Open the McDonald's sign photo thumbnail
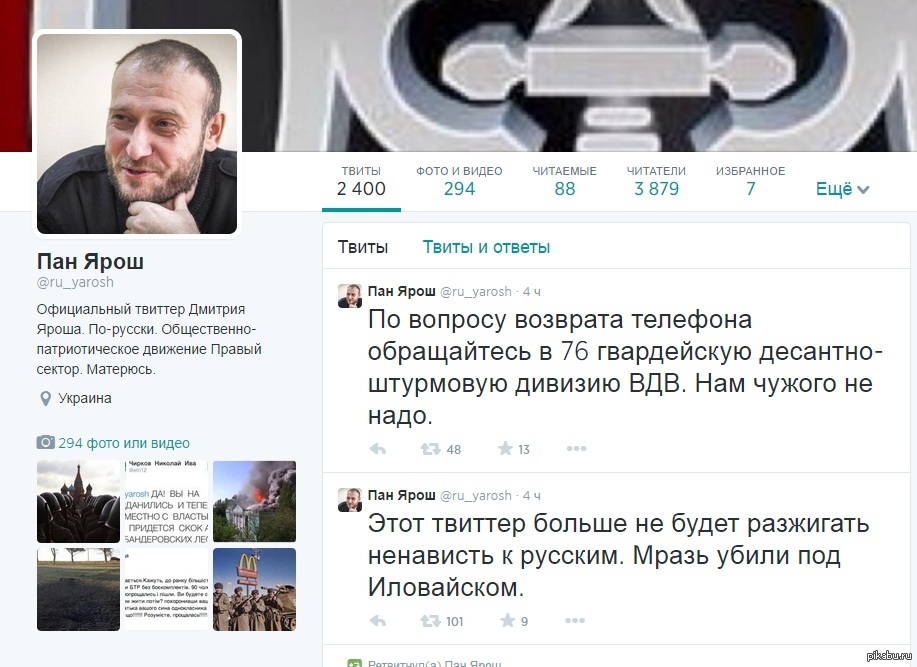The height and width of the screenshot is (667, 917). 254,589
